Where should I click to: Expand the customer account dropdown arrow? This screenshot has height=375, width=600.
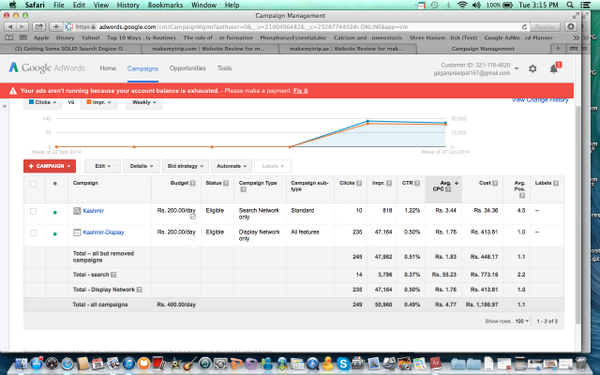coord(517,69)
